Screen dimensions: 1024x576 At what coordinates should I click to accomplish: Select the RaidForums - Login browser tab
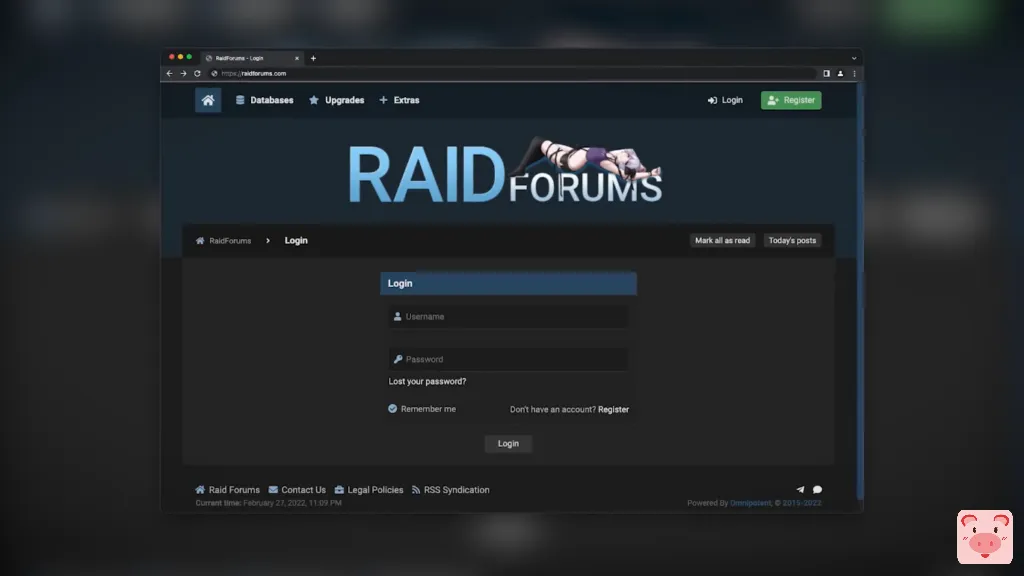coord(251,58)
